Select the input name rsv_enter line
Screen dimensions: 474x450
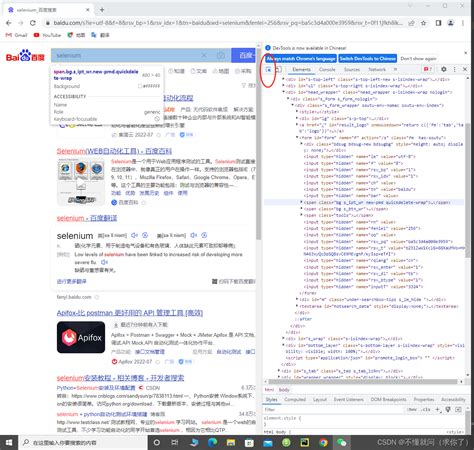[363, 267]
